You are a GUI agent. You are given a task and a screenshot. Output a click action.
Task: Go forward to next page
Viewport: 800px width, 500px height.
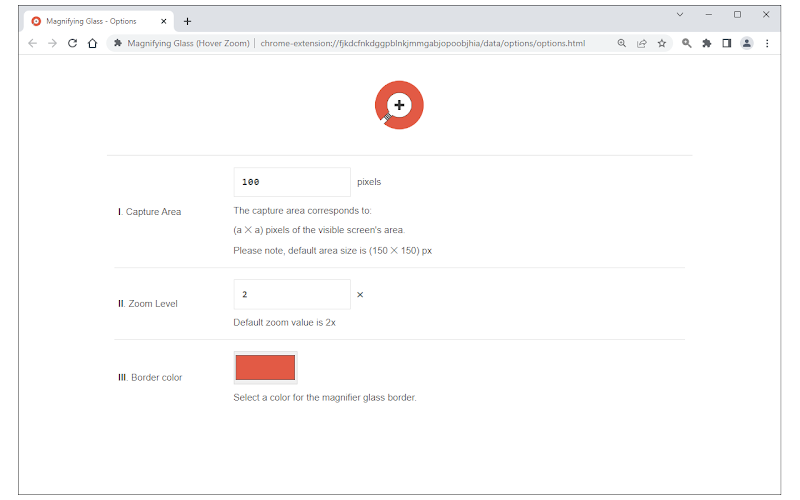[x=53, y=43]
